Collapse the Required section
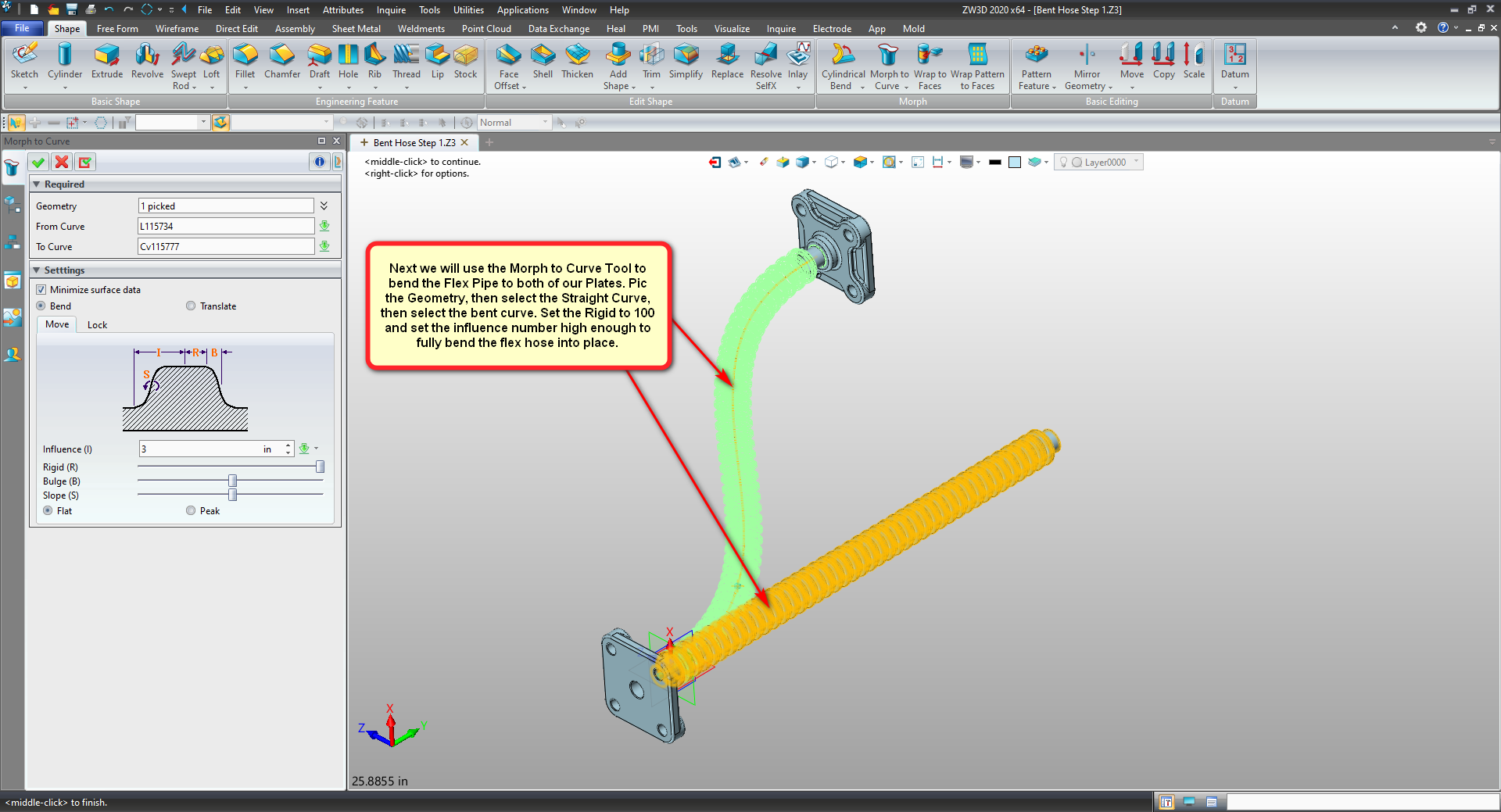This screenshot has height=812, width=1501. tap(37, 184)
